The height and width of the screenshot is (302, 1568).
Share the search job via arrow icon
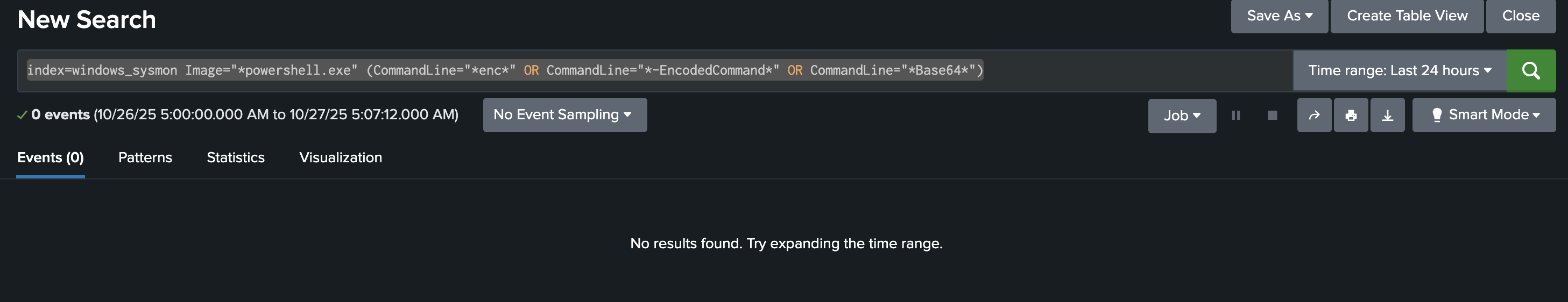[x=1313, y=116]
